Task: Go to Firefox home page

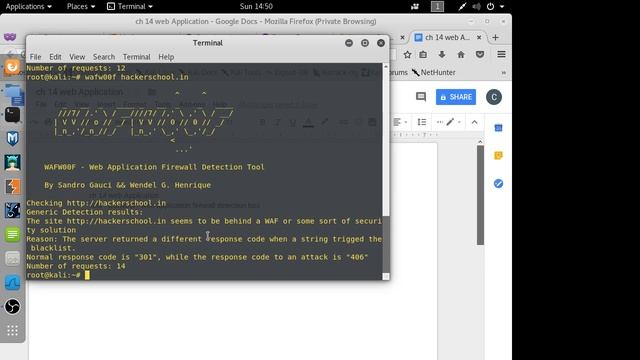Action: pyautogui.click(x=461, y=54)
